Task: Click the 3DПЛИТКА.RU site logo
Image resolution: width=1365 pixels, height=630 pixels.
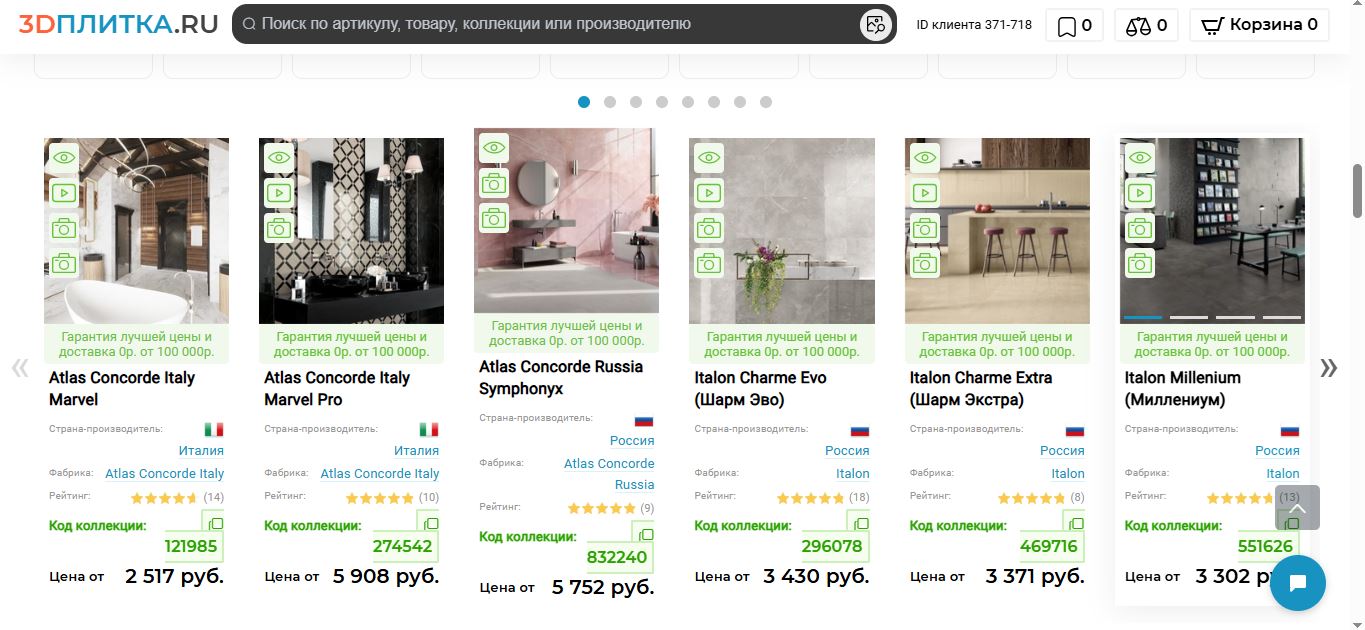Action: click(118, 25)
